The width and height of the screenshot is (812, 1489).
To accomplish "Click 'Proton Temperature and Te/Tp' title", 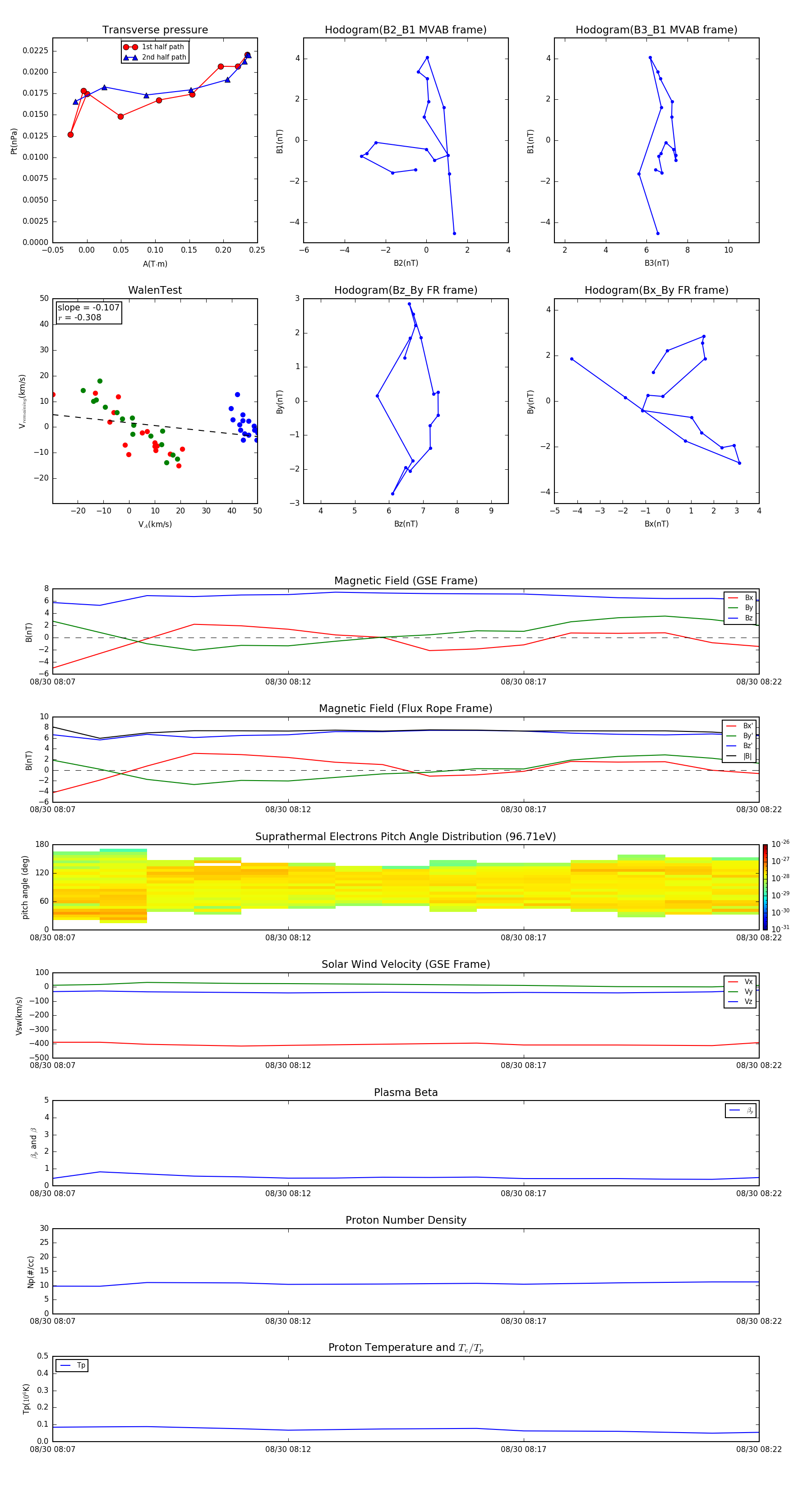I will pos(406,1348).
